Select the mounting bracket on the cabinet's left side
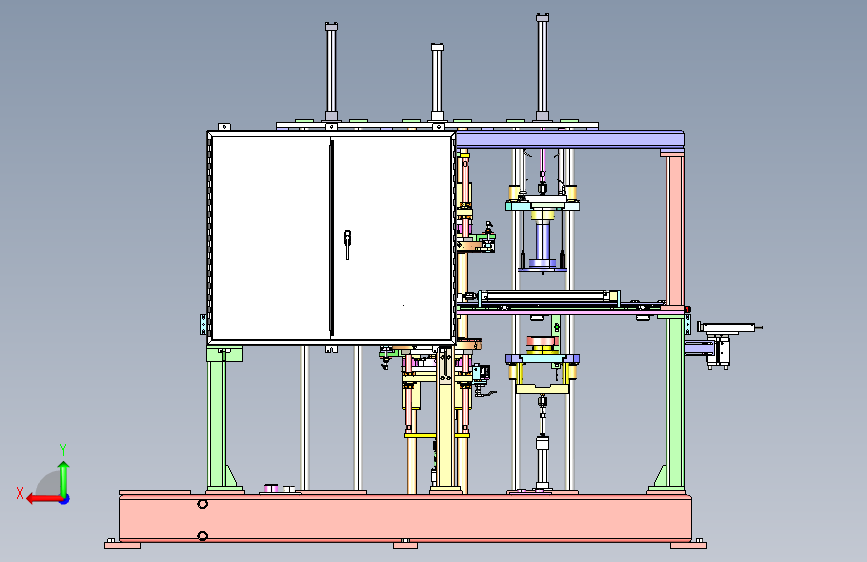The image size is (867, 562). click(x=203, y=324)
